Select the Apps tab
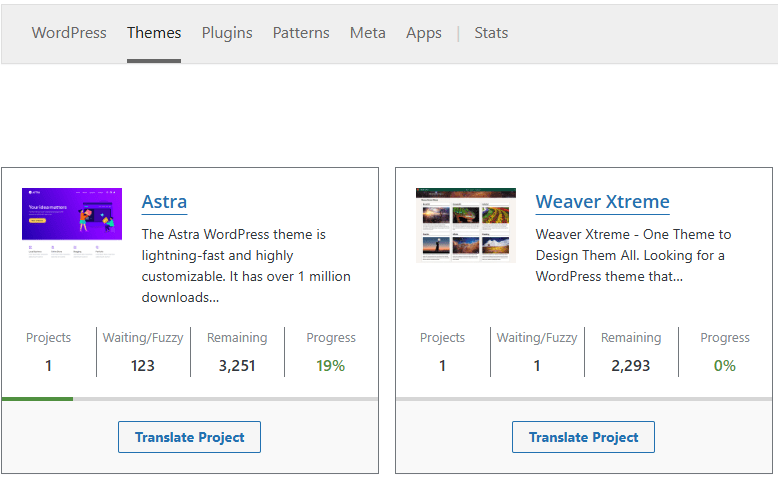The image size is (778, 479). (424, 33)
